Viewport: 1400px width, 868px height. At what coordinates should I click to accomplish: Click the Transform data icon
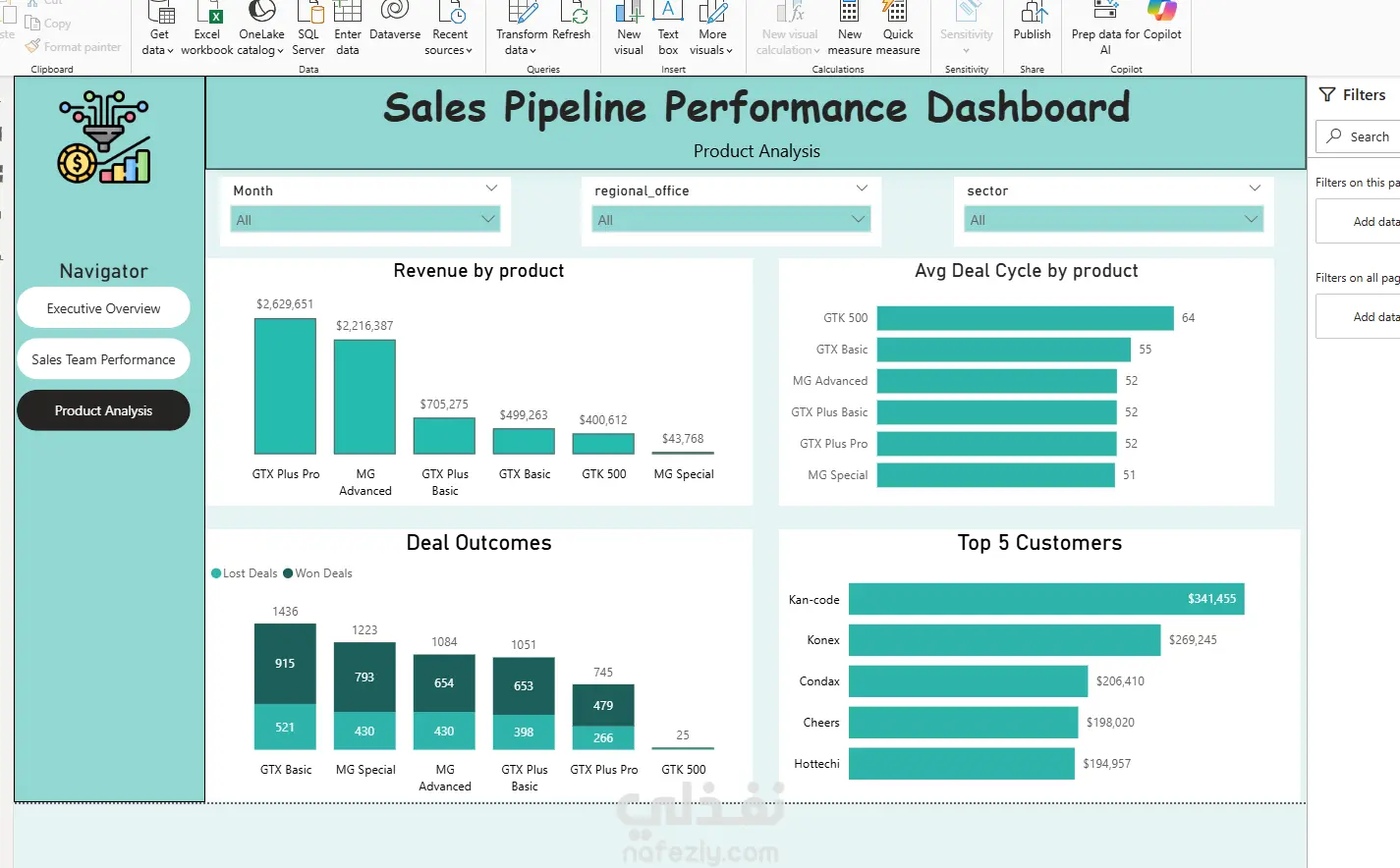522,12
